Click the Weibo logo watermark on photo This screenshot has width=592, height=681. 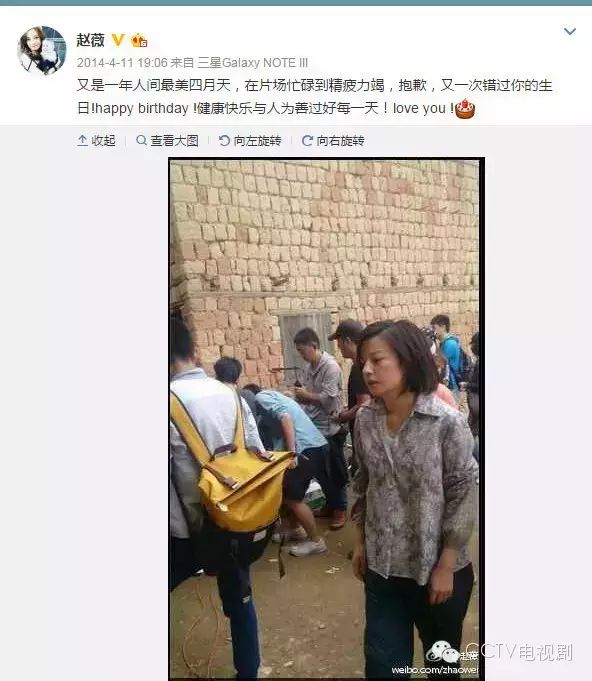[x=442, y=652]
